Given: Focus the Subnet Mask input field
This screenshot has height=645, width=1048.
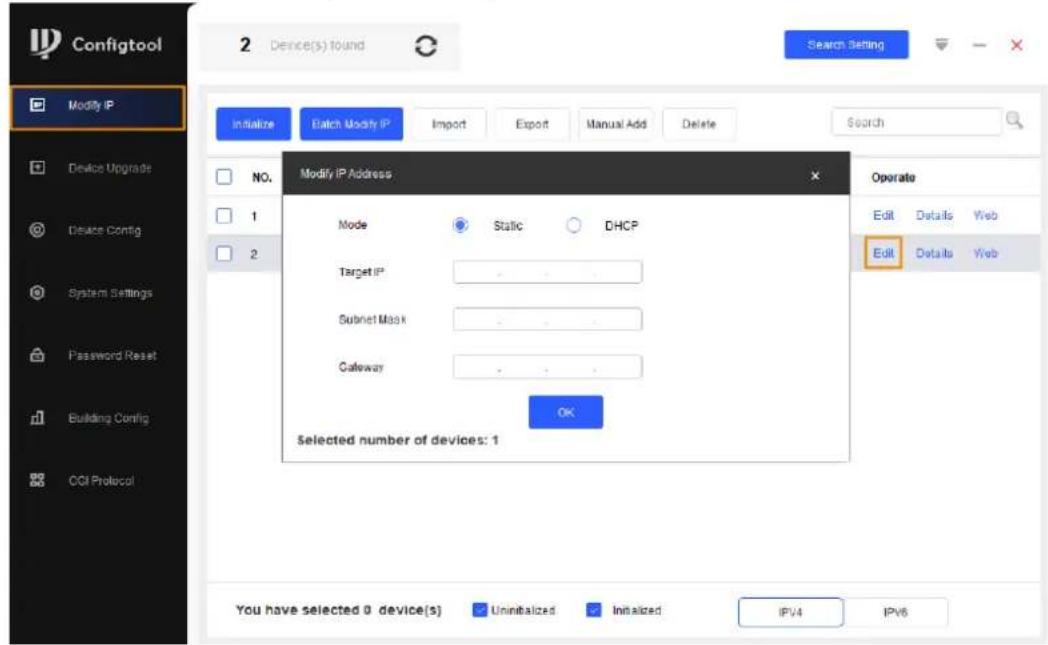Looking at the screenshot, I should pyautogui.click(x=547, y=319).
